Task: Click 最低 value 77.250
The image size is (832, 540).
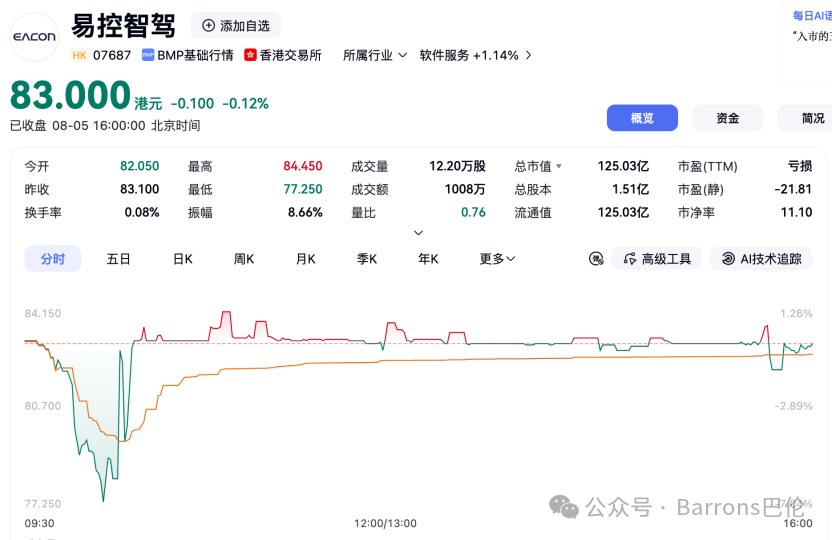Action: click(x=302, y=189)
